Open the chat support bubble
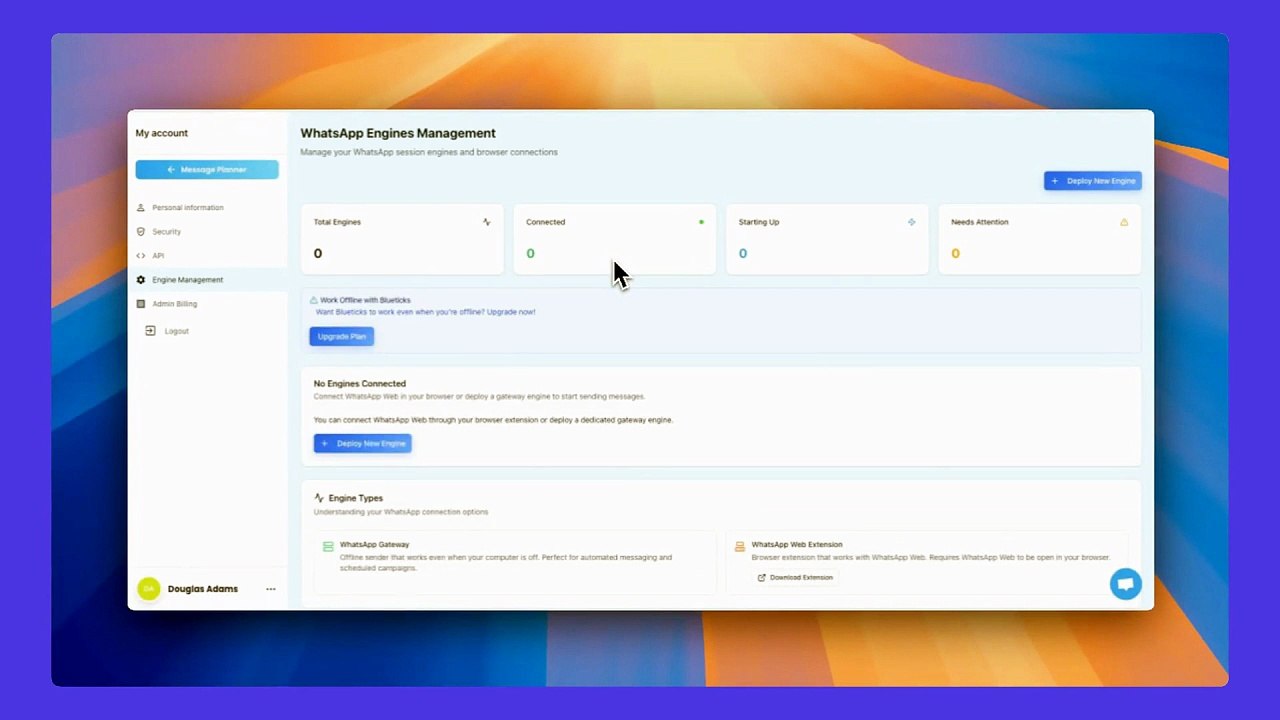Image resolution: width=1280 pixels, height=720 pixels. click(1126, 584)
